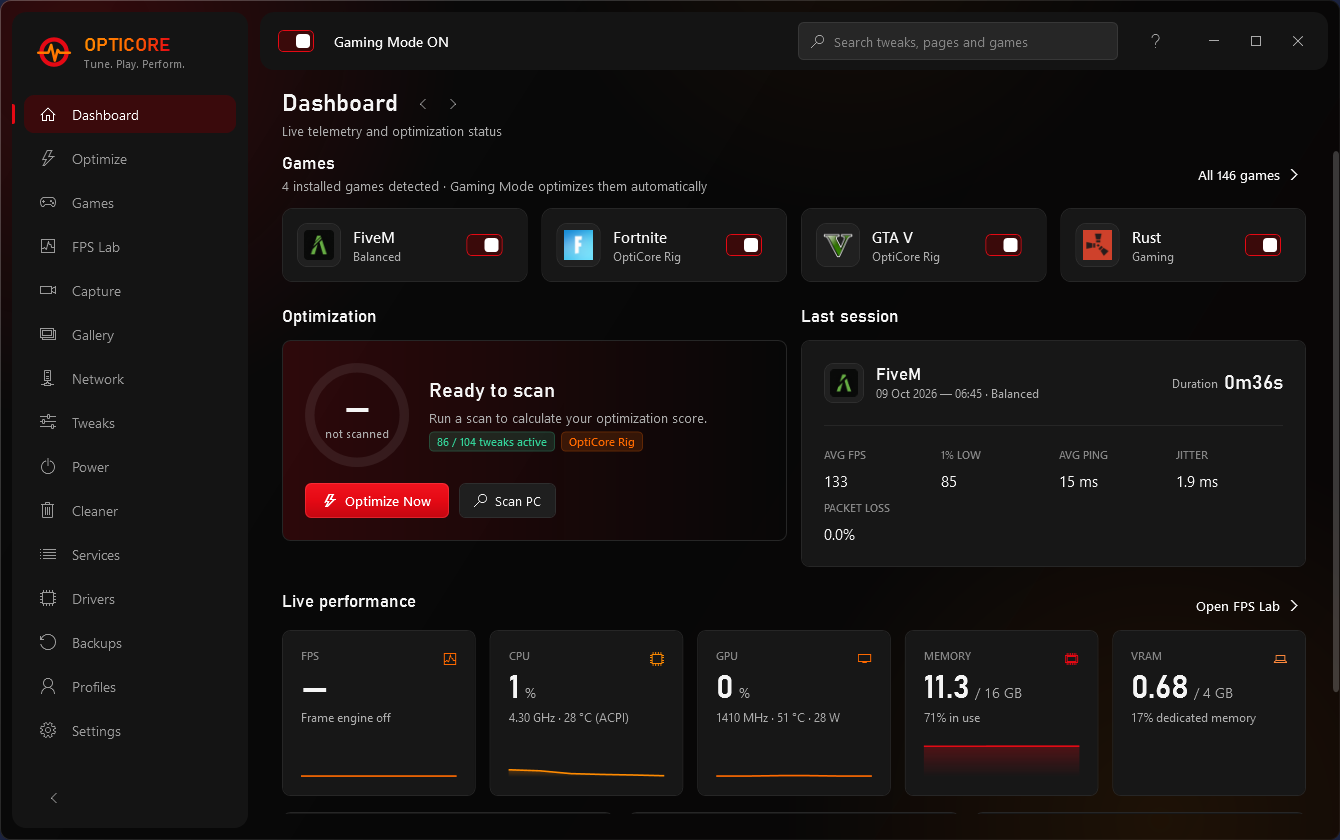The width and height of the screenshot is (1340, 840).
Task: Click the OptiCore Rig profile badge under Ready to scan
Action: pyautogui.click(x=602, y=442)
